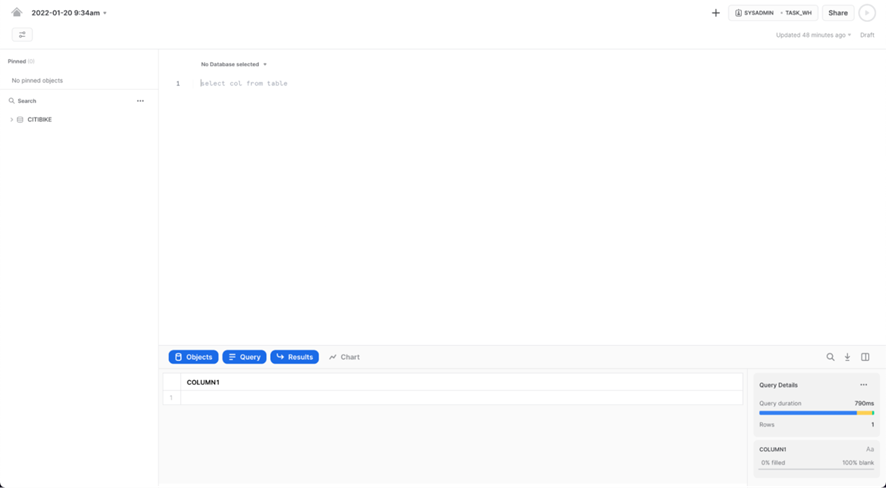Toggle the Query panel button
The width and height of the screenshot is (886, 488).
244,357
